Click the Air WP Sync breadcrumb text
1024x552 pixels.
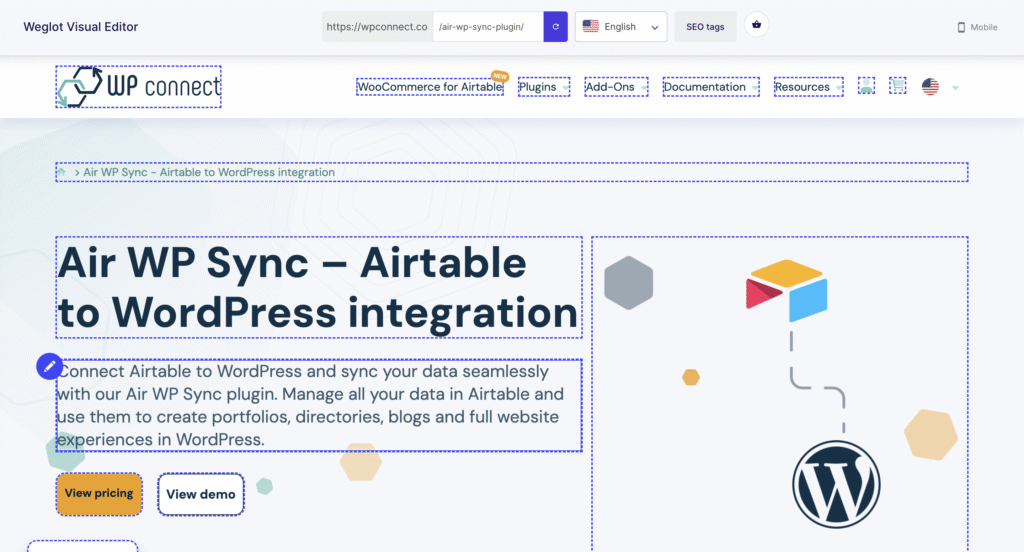(x=208, y=172)
